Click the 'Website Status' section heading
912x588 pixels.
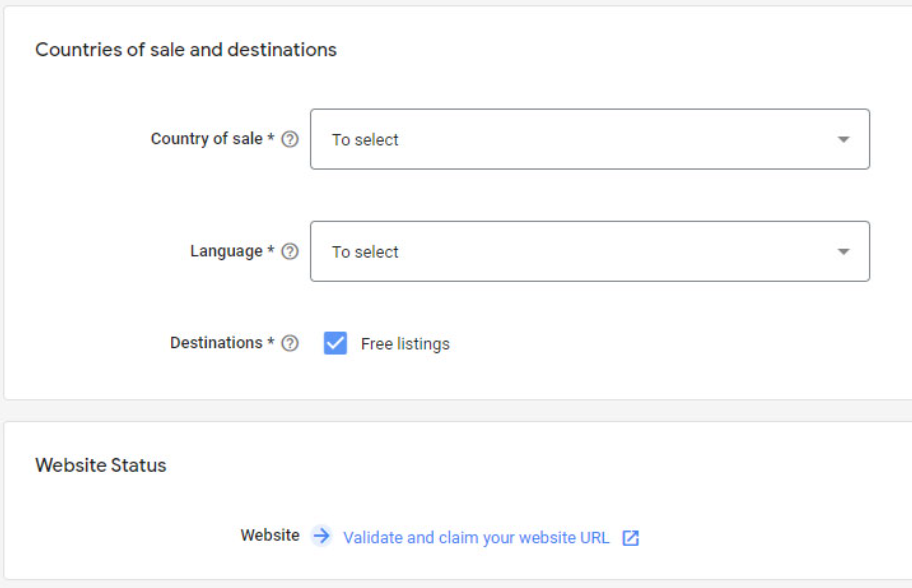(x=101, y=466)
